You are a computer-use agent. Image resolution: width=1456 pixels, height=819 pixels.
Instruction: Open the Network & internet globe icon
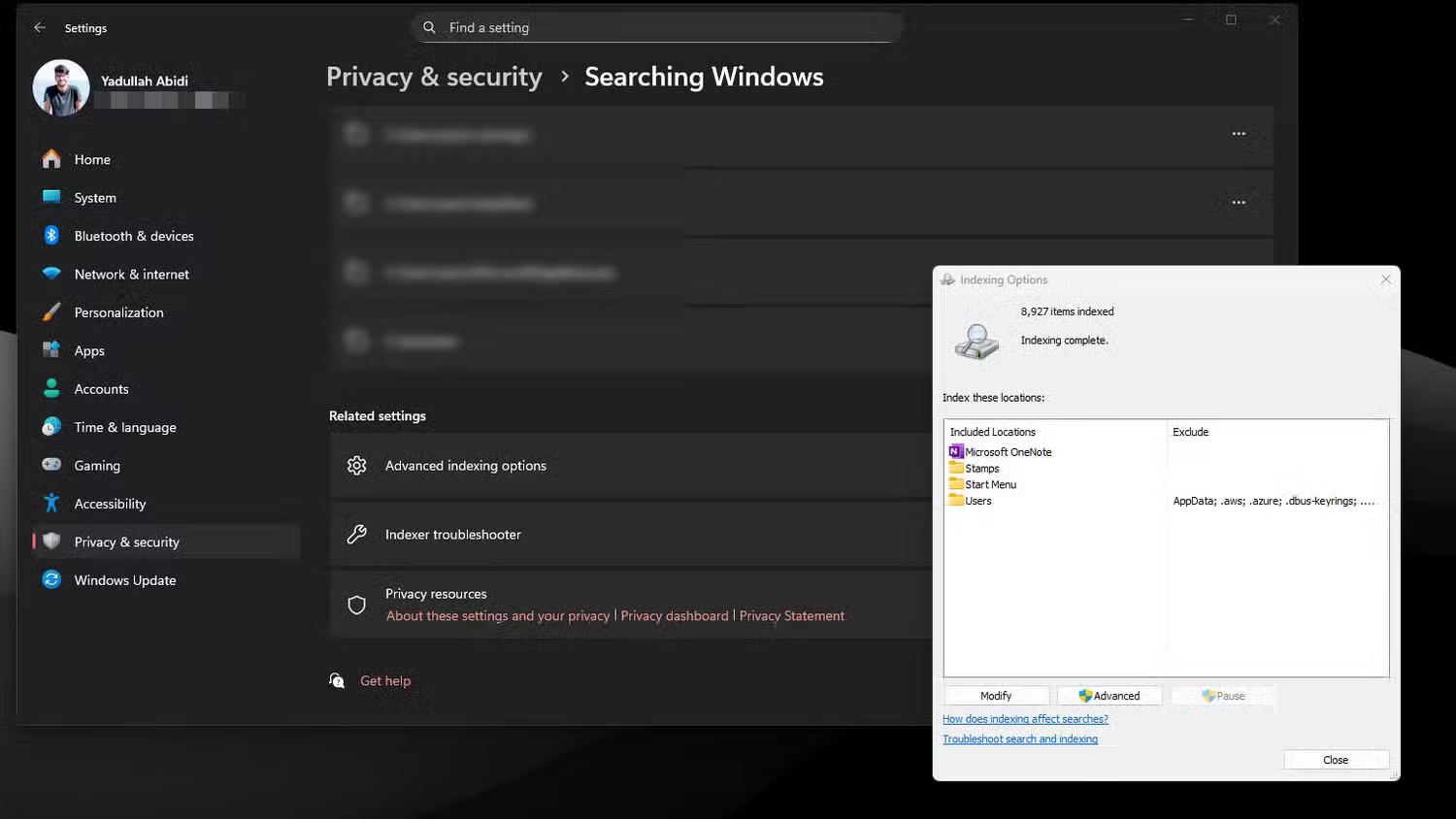[51, 274]
